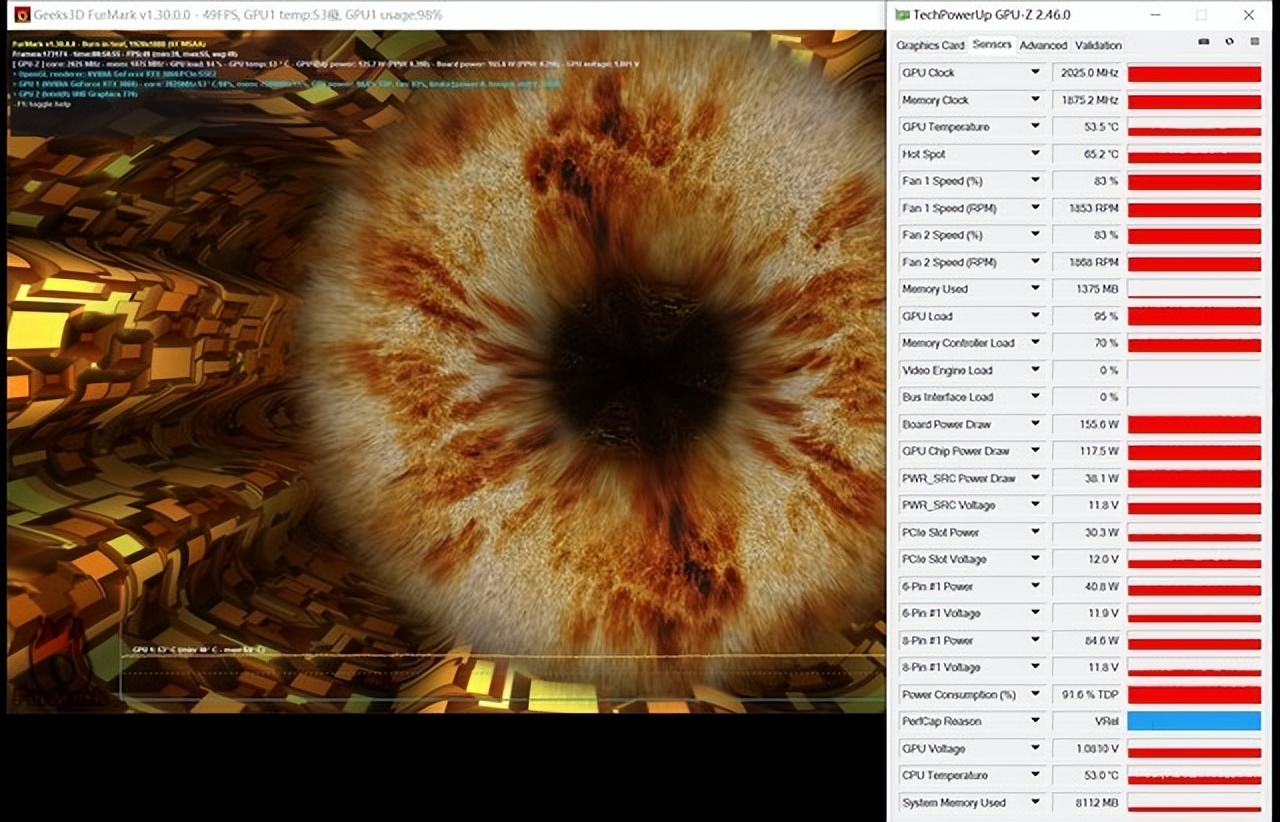Open the Video Engine Load dropdown
The image size is (1280, 822).
[x=1035, y=370]
